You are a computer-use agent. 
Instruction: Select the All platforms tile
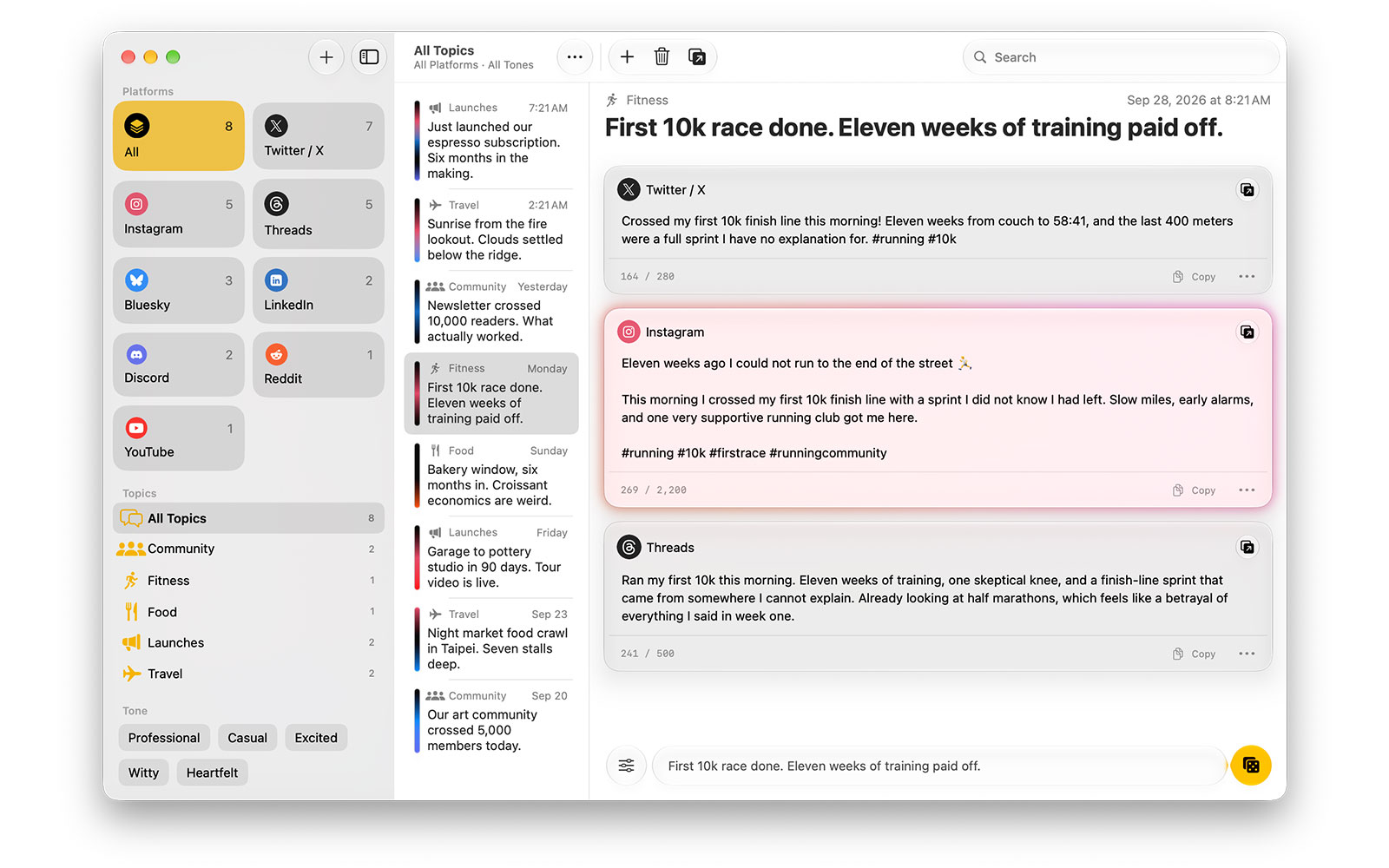(179, 135)
